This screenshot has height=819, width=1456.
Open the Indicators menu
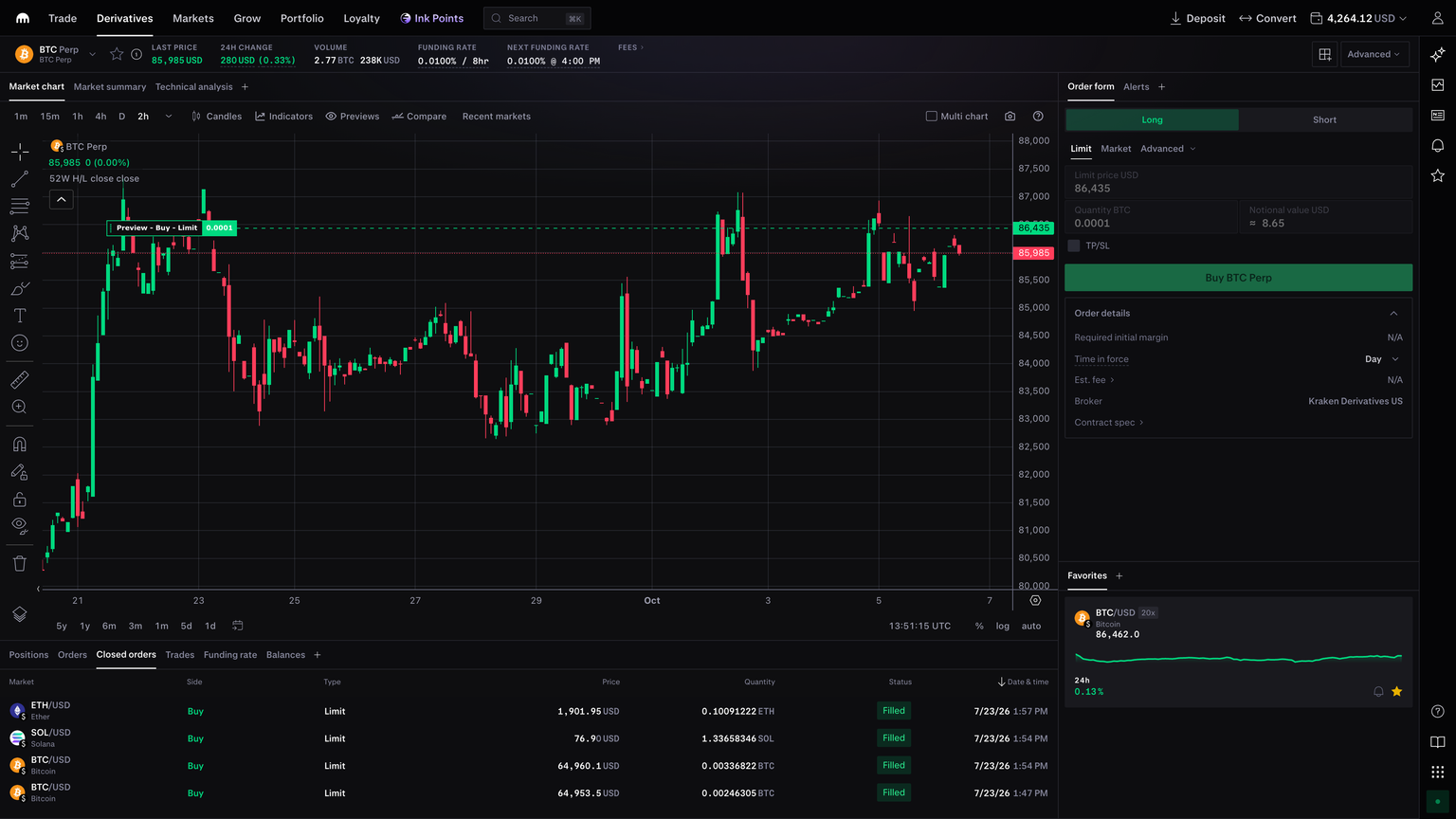(x=283, y=117)
